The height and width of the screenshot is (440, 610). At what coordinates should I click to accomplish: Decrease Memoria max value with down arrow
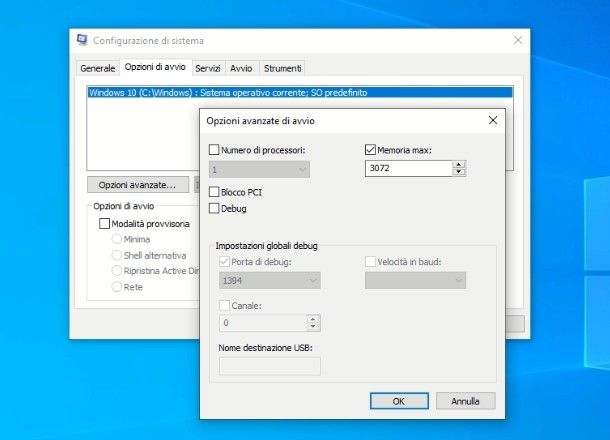click(459, 172)
